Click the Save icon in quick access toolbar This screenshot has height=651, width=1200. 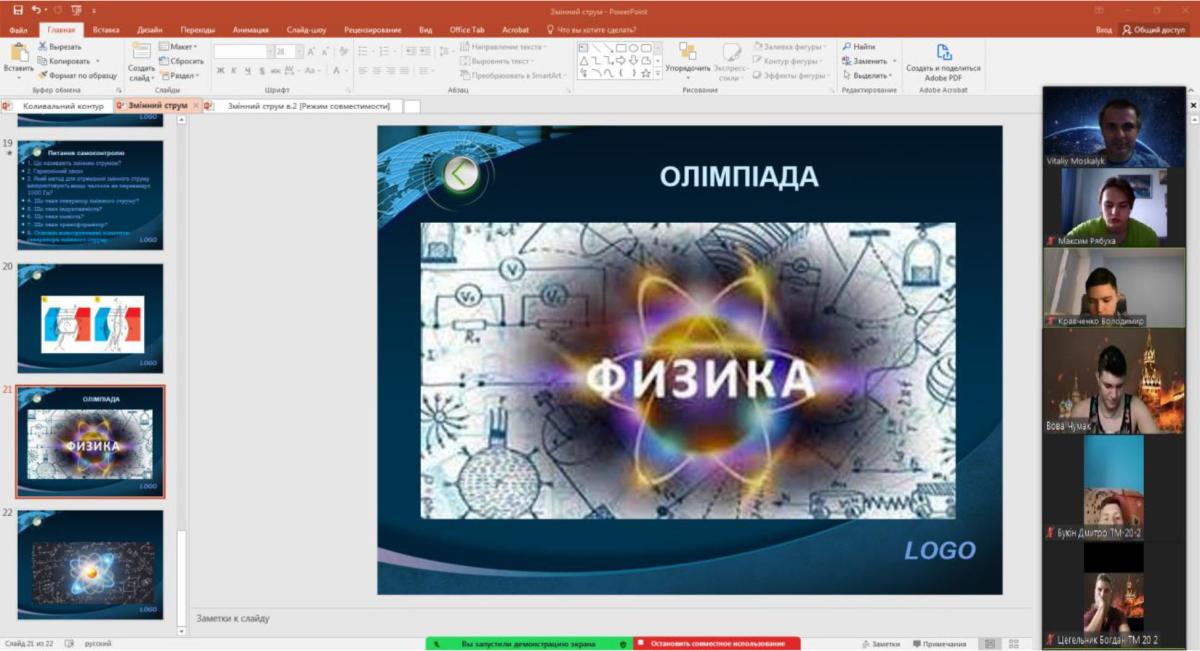pyautogui.click(x=17, y=10)
